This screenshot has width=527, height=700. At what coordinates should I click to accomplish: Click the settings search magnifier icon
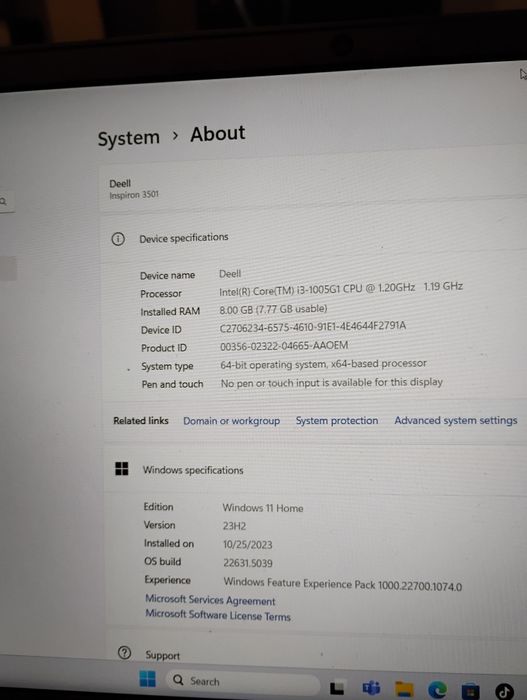pos(3,201)
